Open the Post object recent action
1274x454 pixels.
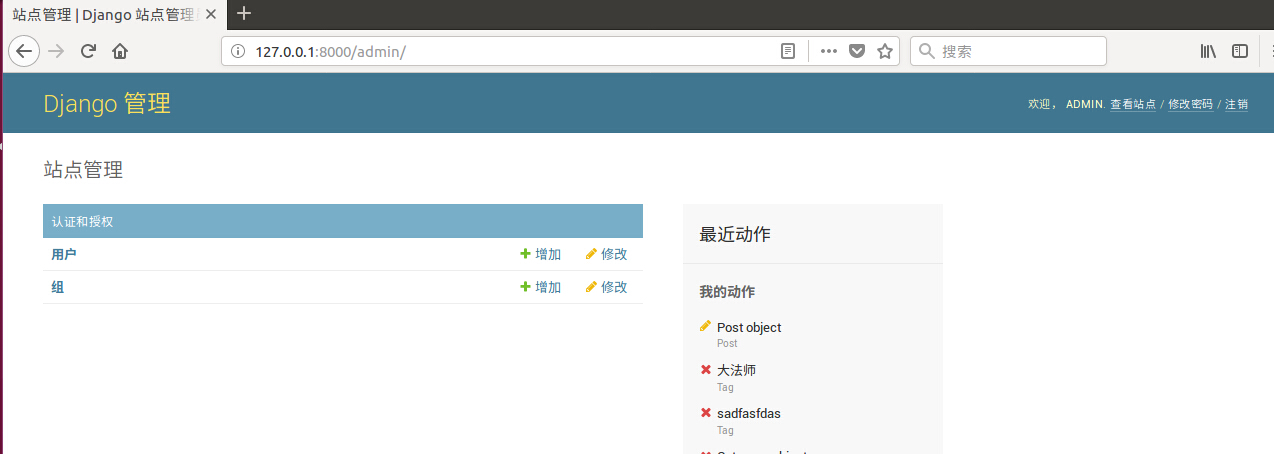(x=749, y=327)
